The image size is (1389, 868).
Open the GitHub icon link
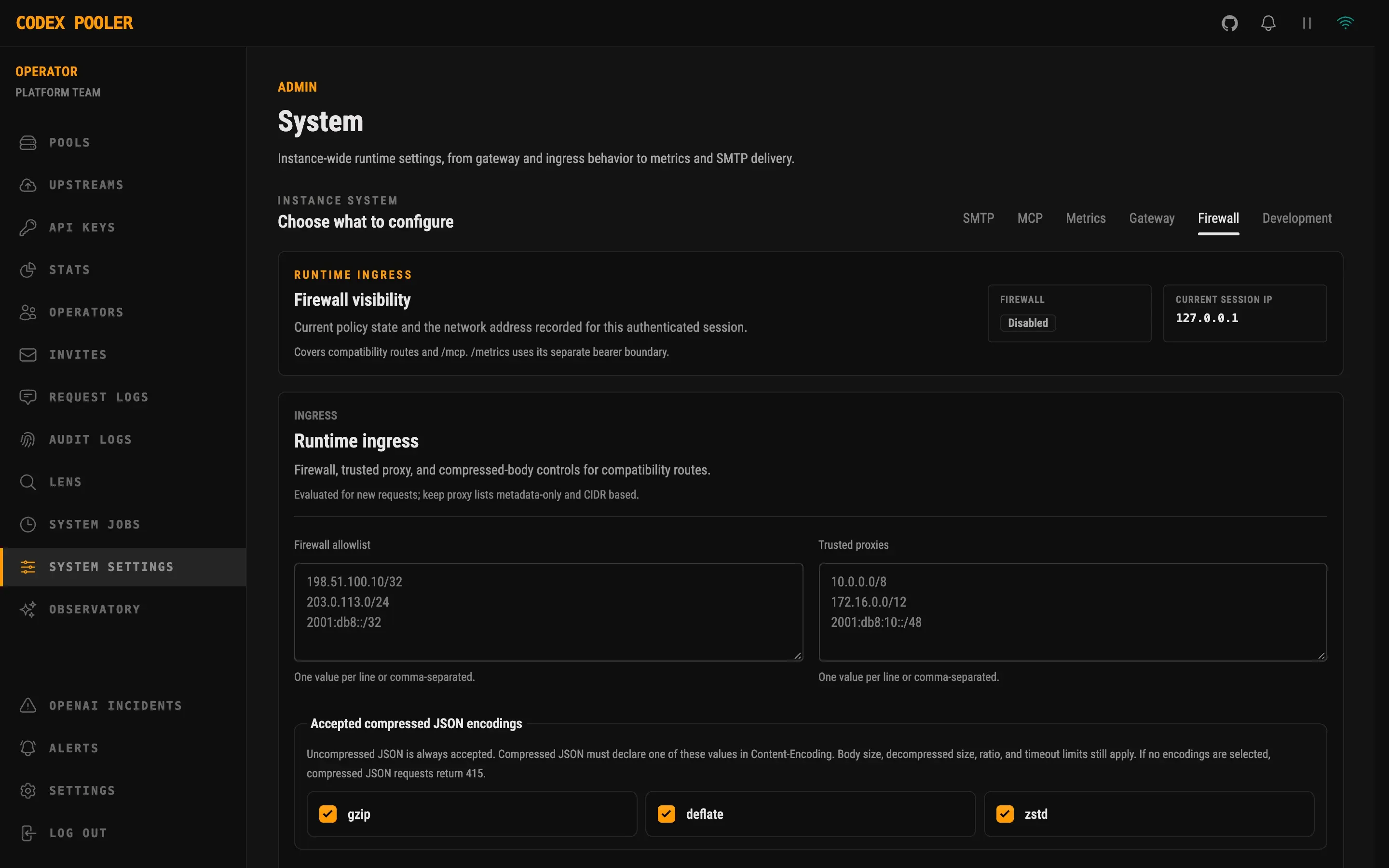(x=1229, y=24)
